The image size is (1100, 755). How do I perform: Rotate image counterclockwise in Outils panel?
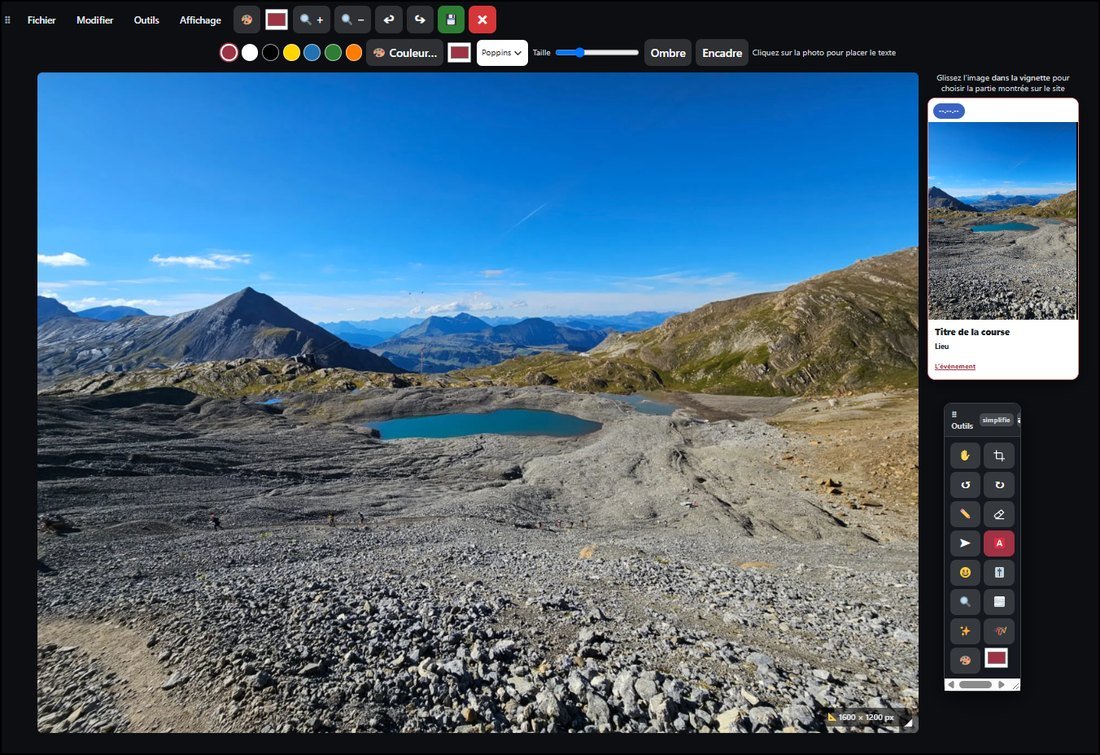click(965, 485)
